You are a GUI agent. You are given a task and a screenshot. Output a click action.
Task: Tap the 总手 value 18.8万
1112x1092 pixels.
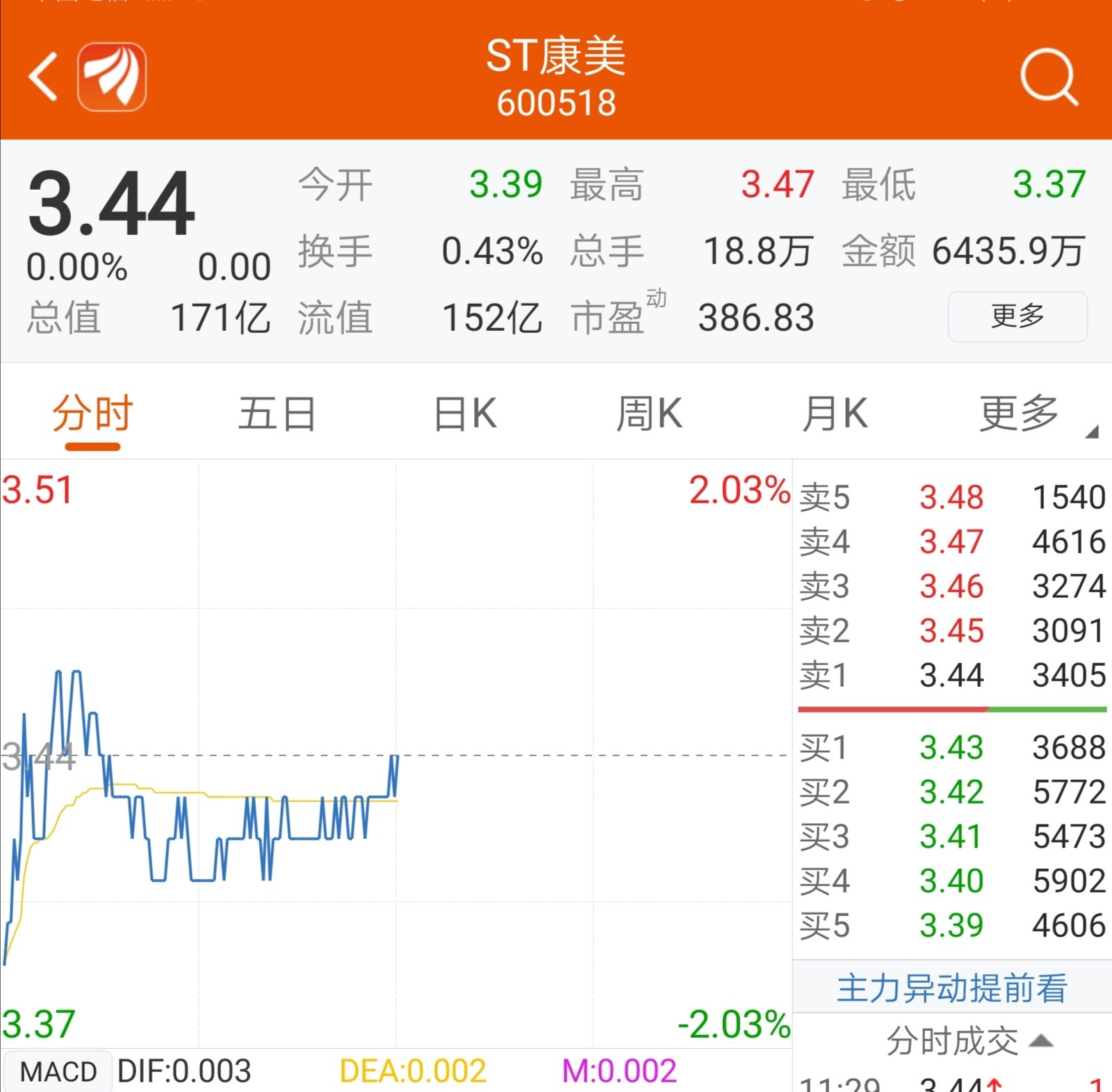click(758, 251)
